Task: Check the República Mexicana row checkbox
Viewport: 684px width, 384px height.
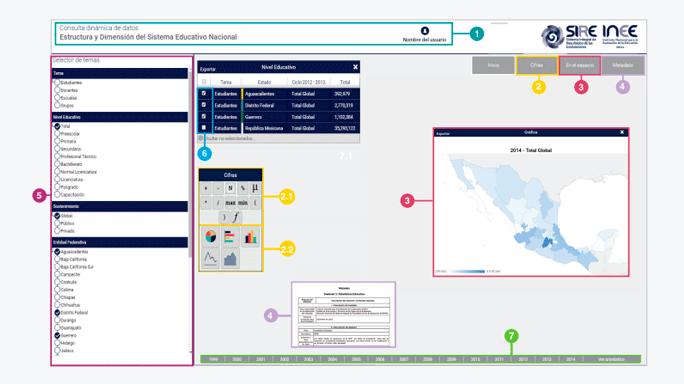Action: point(204,128)
